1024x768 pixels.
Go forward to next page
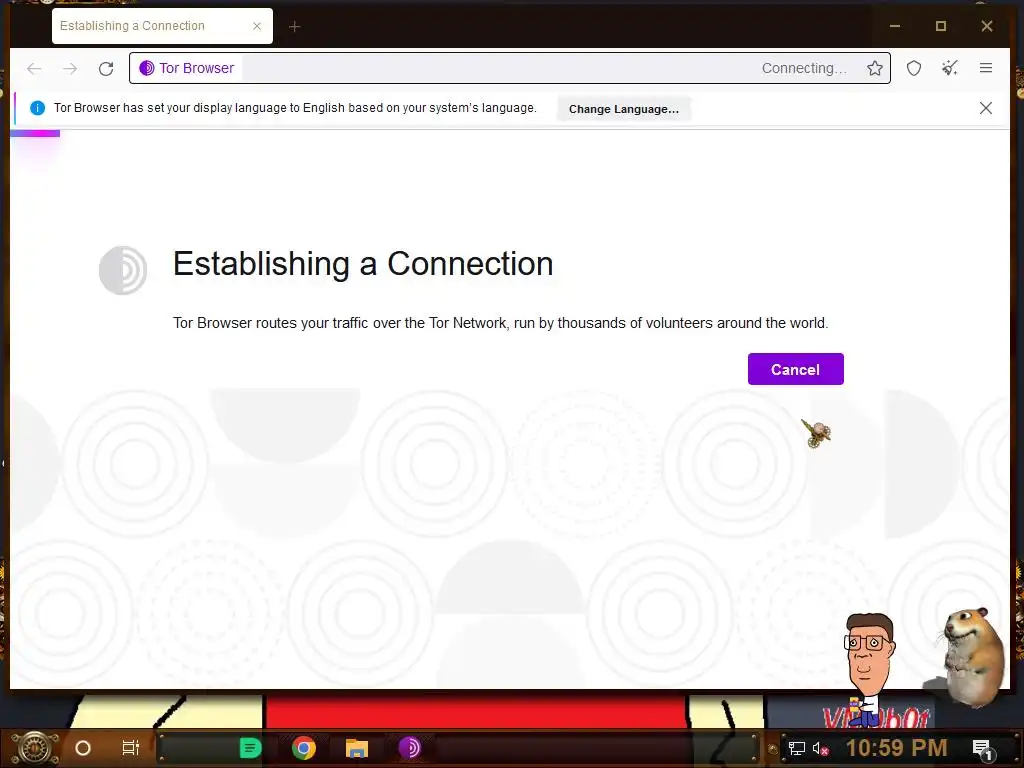pos(70,68)
